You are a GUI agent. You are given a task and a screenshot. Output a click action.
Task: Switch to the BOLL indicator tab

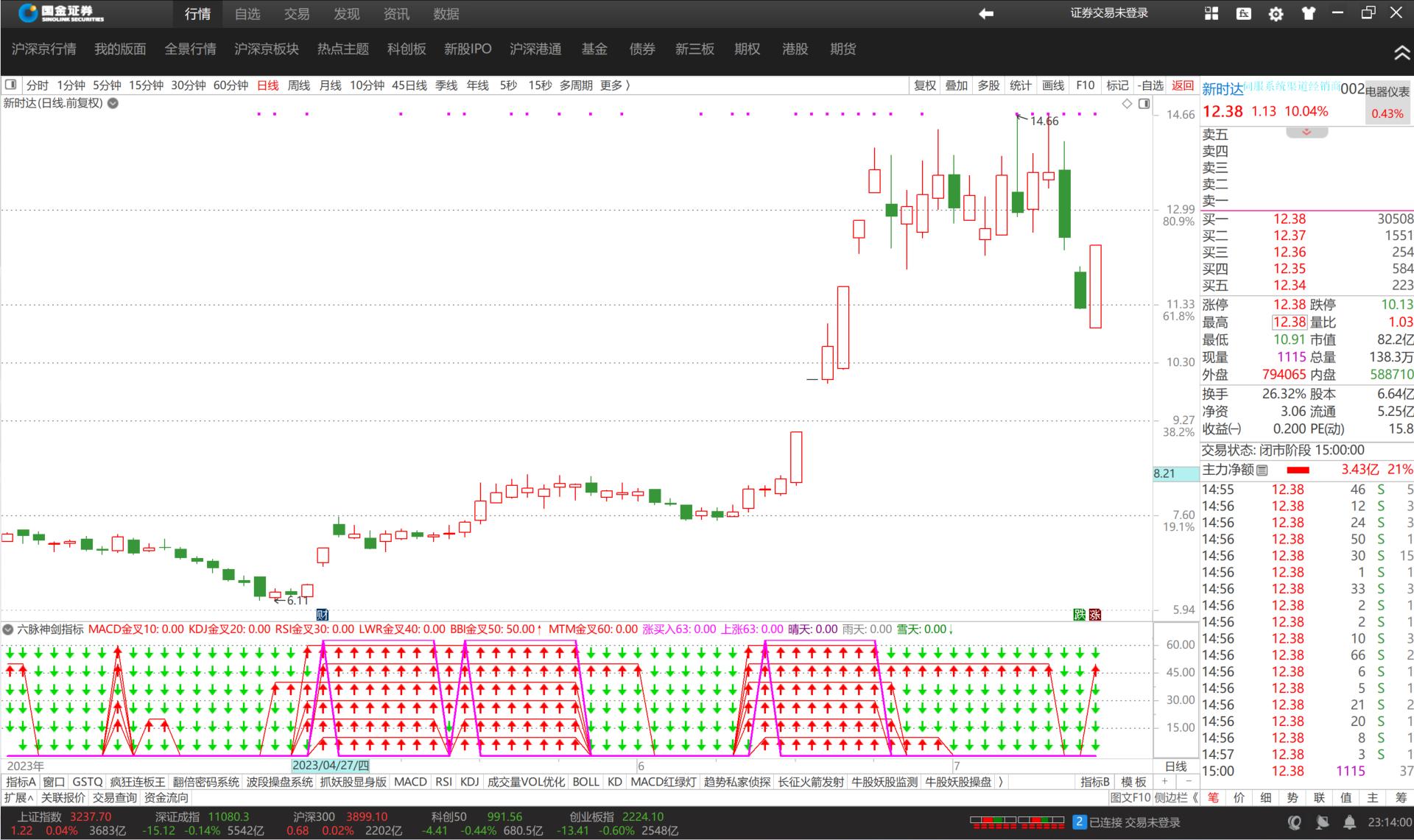585,782
